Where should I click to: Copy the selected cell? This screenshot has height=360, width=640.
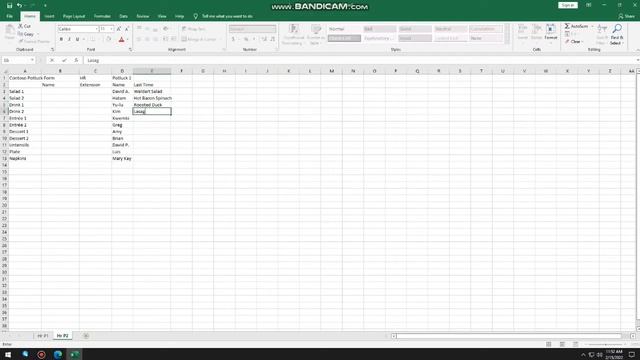[26, 34]
